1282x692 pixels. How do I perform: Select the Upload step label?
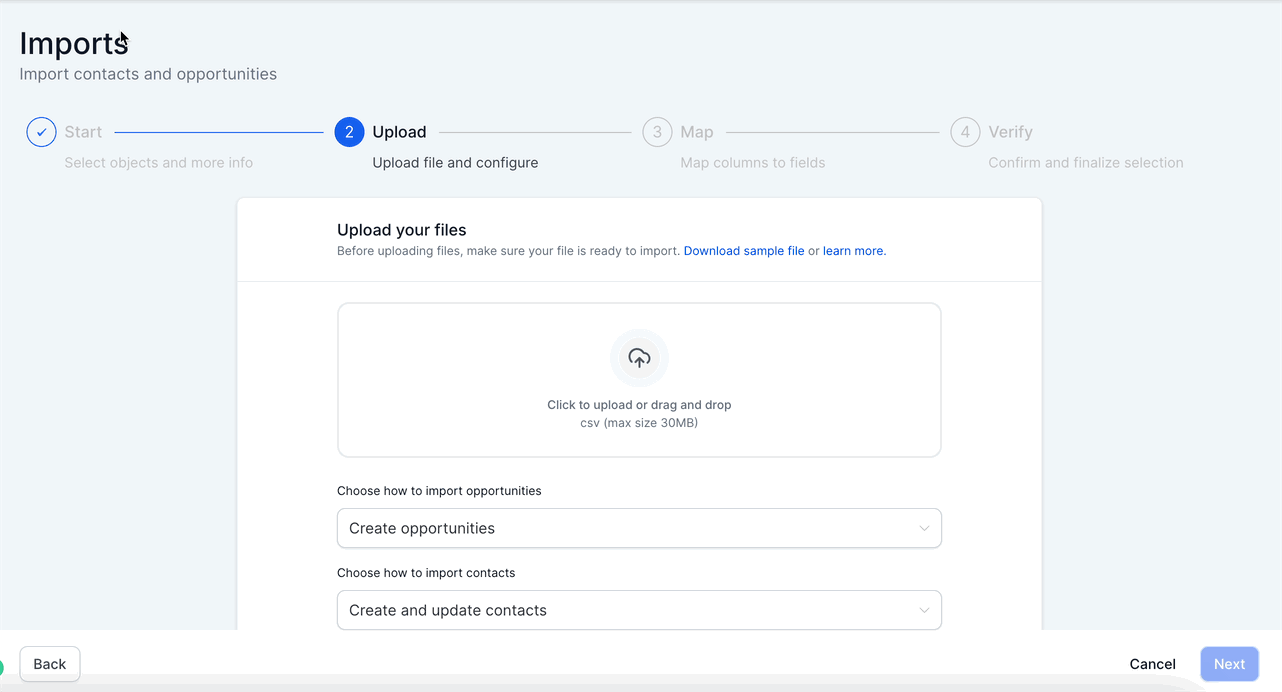tap(399, 132)
